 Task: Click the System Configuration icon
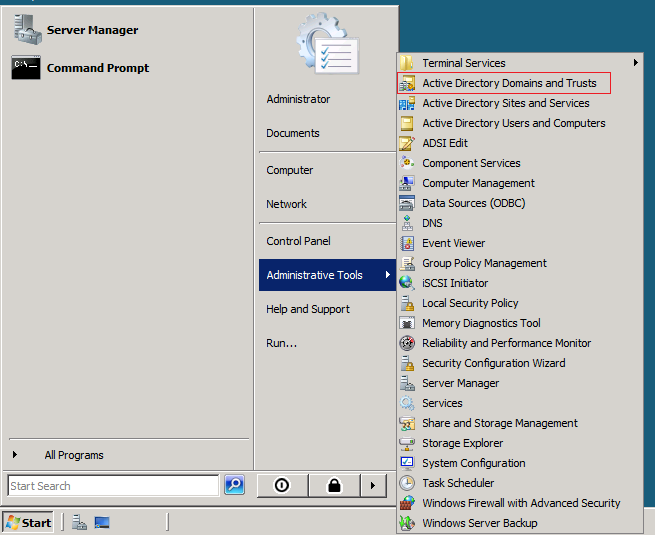(x=407, y=463)
